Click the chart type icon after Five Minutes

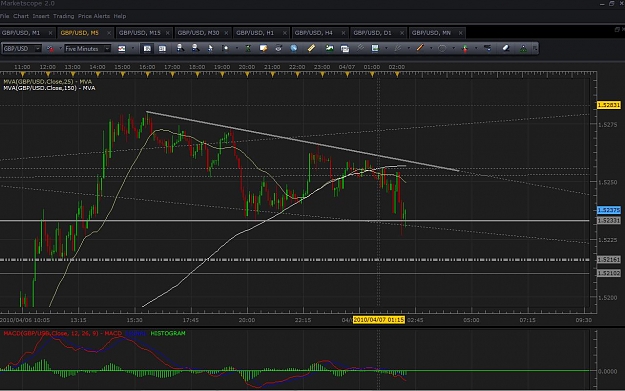pos(122,49)
